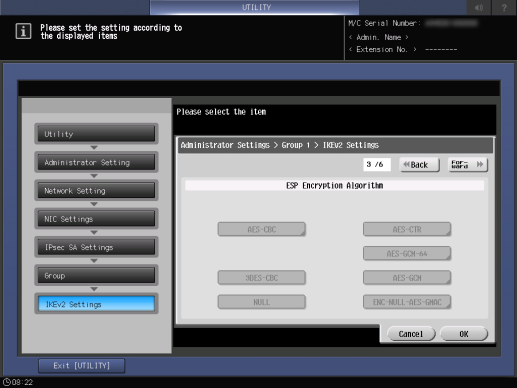Click the 08:22 time display

pyautogui.click(x=23, y=382)
